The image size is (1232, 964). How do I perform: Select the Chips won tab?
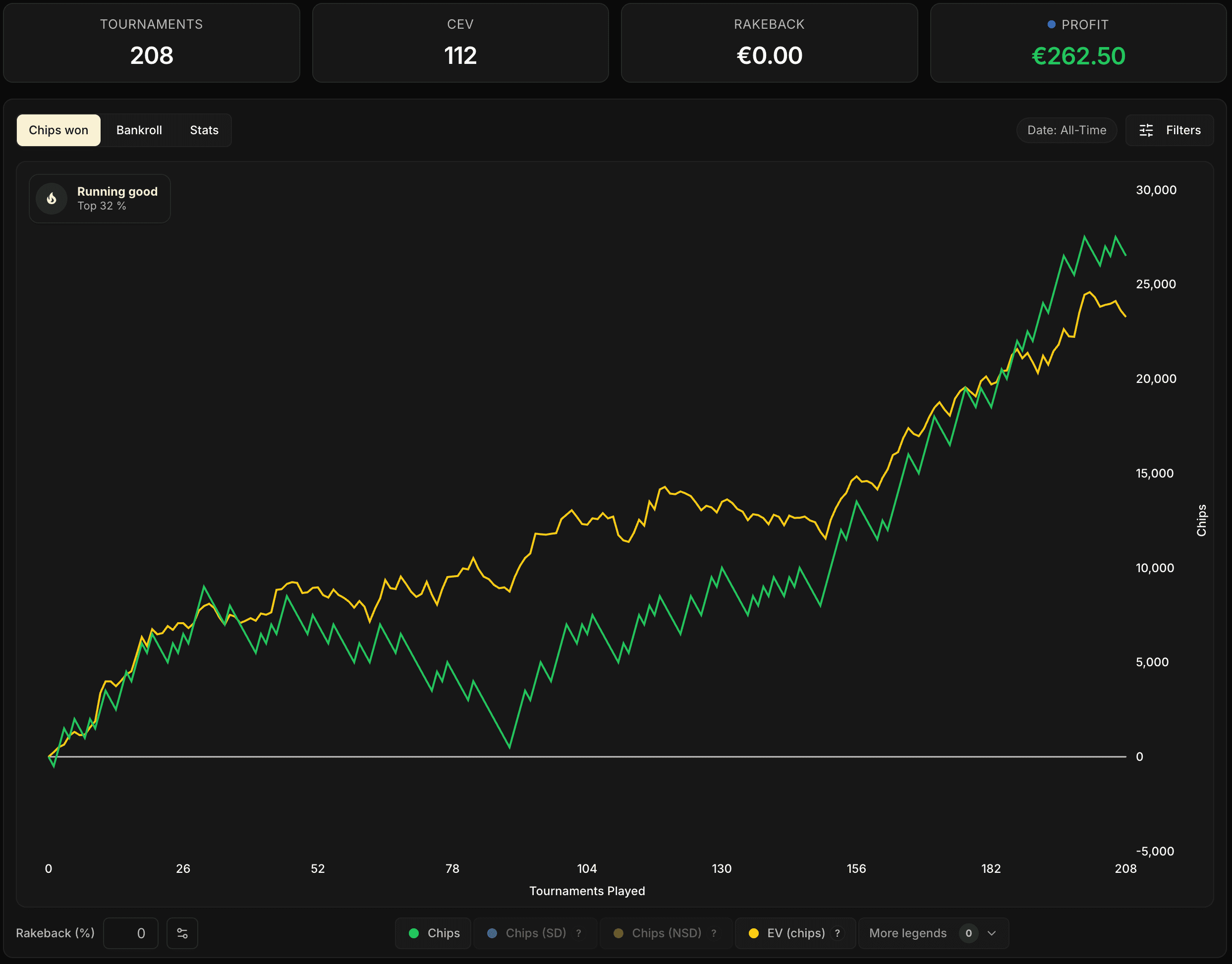point(58,130)
